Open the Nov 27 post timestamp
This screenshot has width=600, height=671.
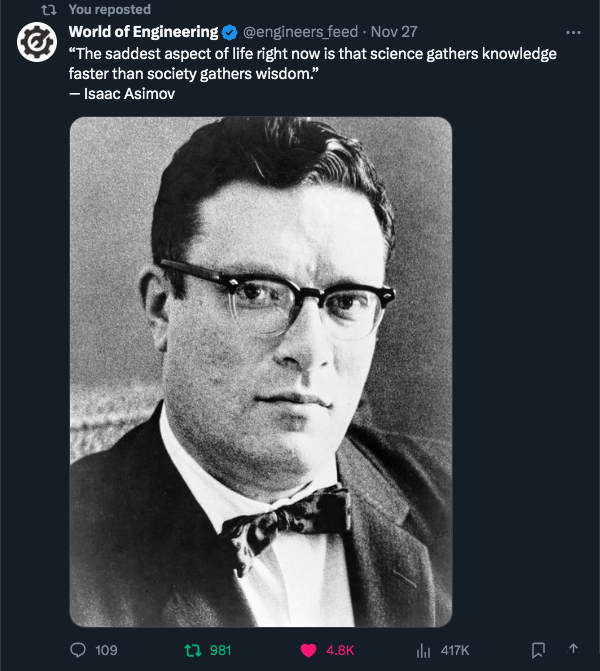click(394, 32)
